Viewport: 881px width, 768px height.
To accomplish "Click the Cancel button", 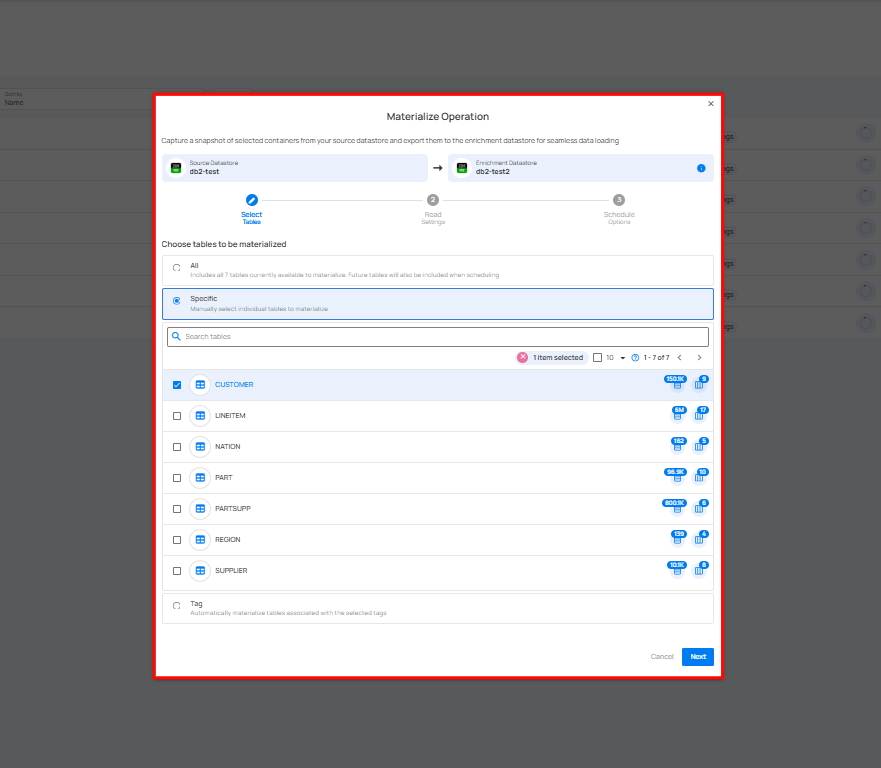I will (661, 656).
